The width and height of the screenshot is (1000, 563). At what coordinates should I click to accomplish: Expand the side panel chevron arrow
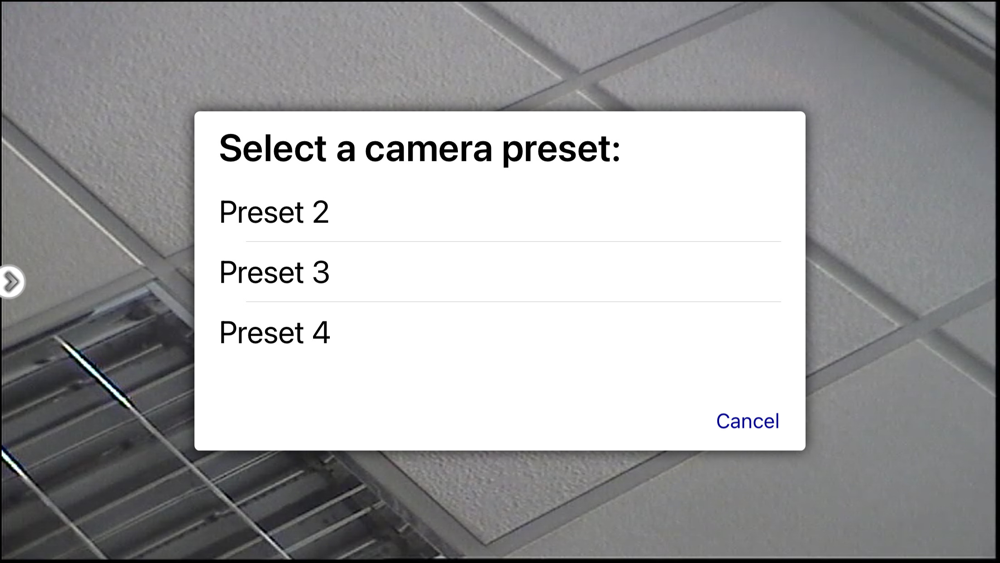(10, 282)
